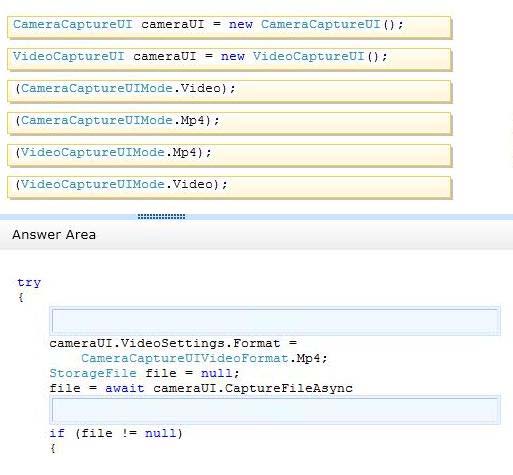Click the try keyword
Screen dimensions: 513x475
click(29, 283)
